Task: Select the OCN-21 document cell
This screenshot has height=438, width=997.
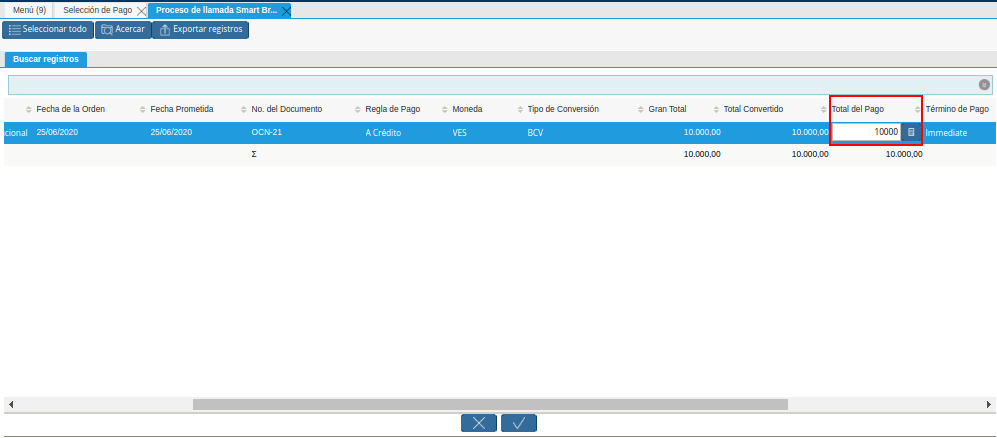Action: click(x=266, y=133)
